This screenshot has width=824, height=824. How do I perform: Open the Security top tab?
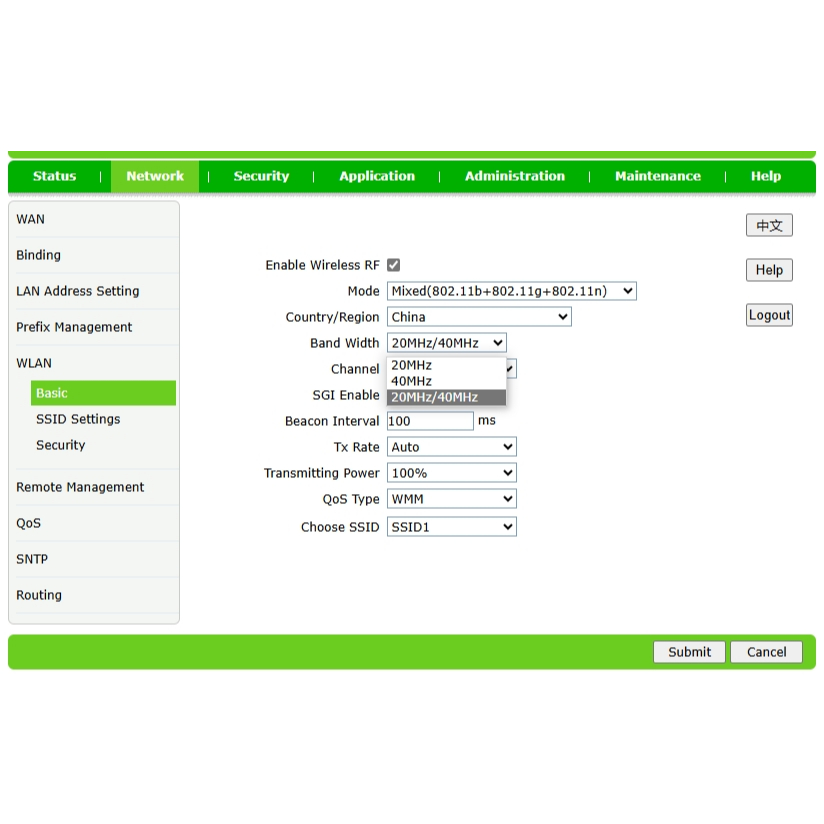click(261, 176)
